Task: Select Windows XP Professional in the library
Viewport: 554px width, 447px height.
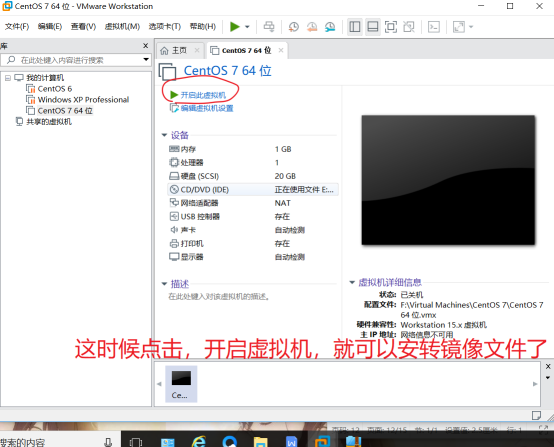Action: pyautogui.click(x=83, y=100)
